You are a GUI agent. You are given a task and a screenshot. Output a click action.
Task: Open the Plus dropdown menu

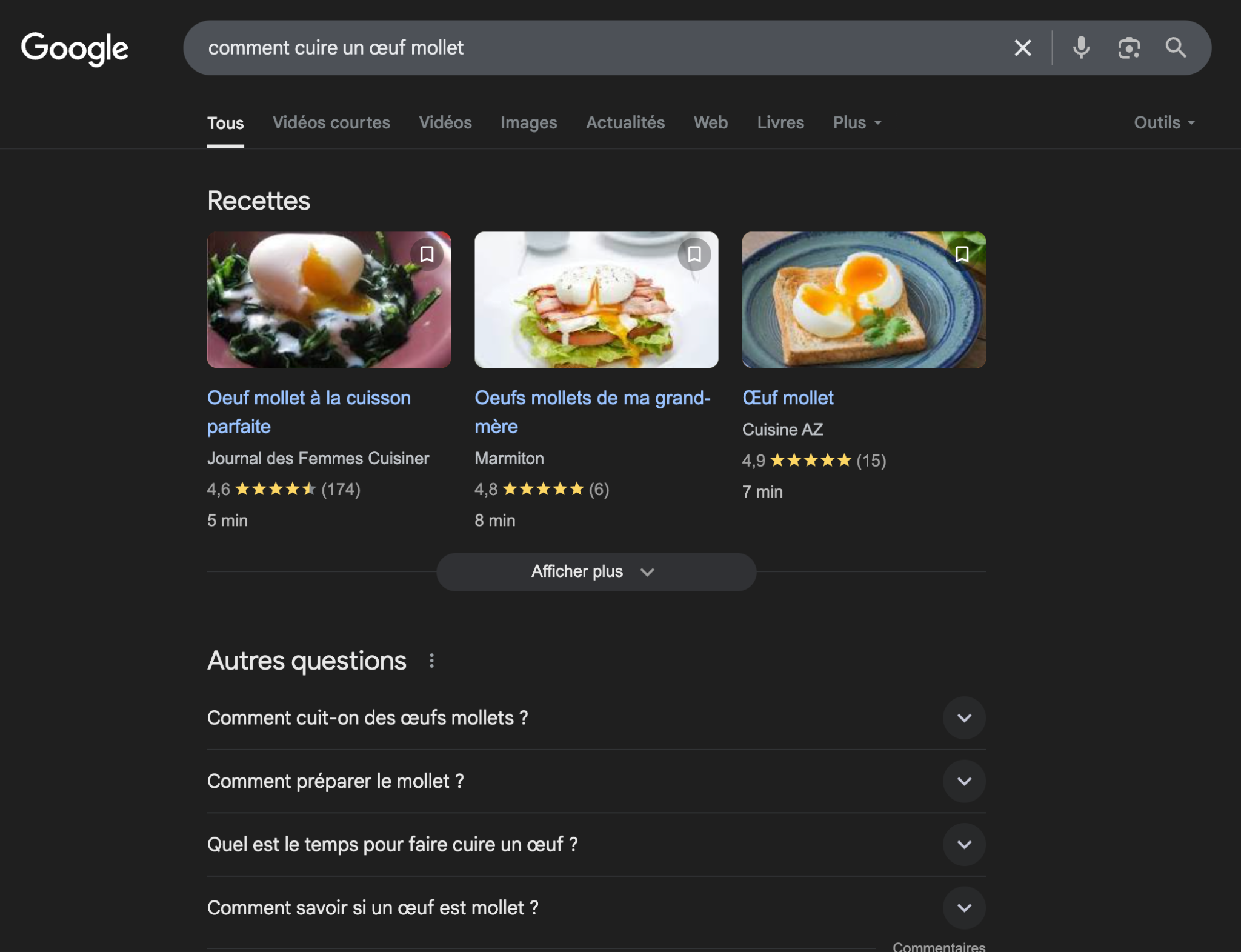[x=857, y=123]
